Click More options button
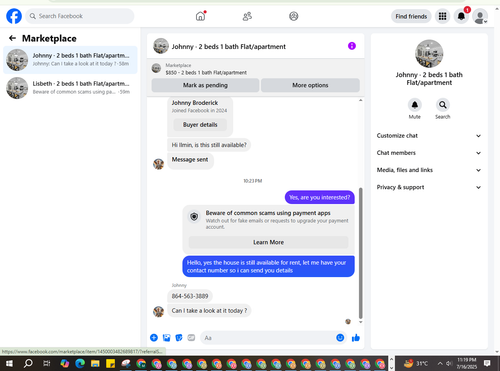The height and width of the screenshot is (371, 500). point(310,85)
